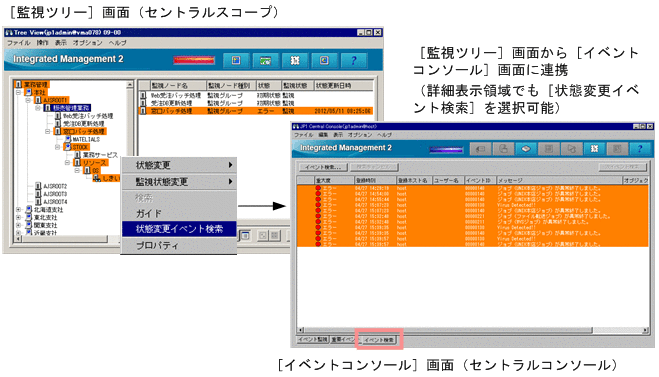Viewport: 659px width, 377px height.
Task: Click the tree pane scroll-up arrow
Action: [x=130, y=85]
